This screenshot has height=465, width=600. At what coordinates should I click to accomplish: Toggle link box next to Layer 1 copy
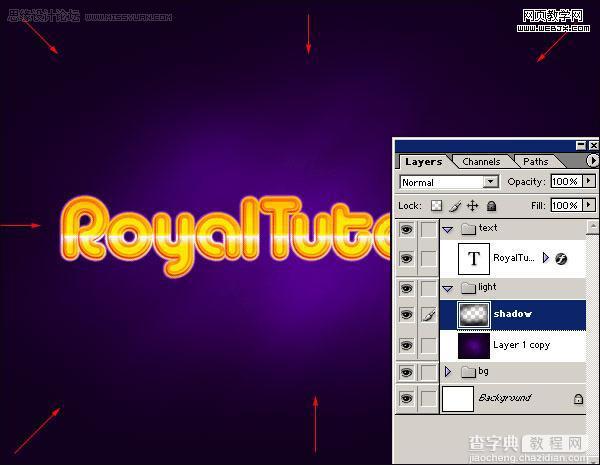(x=428, y=345)
